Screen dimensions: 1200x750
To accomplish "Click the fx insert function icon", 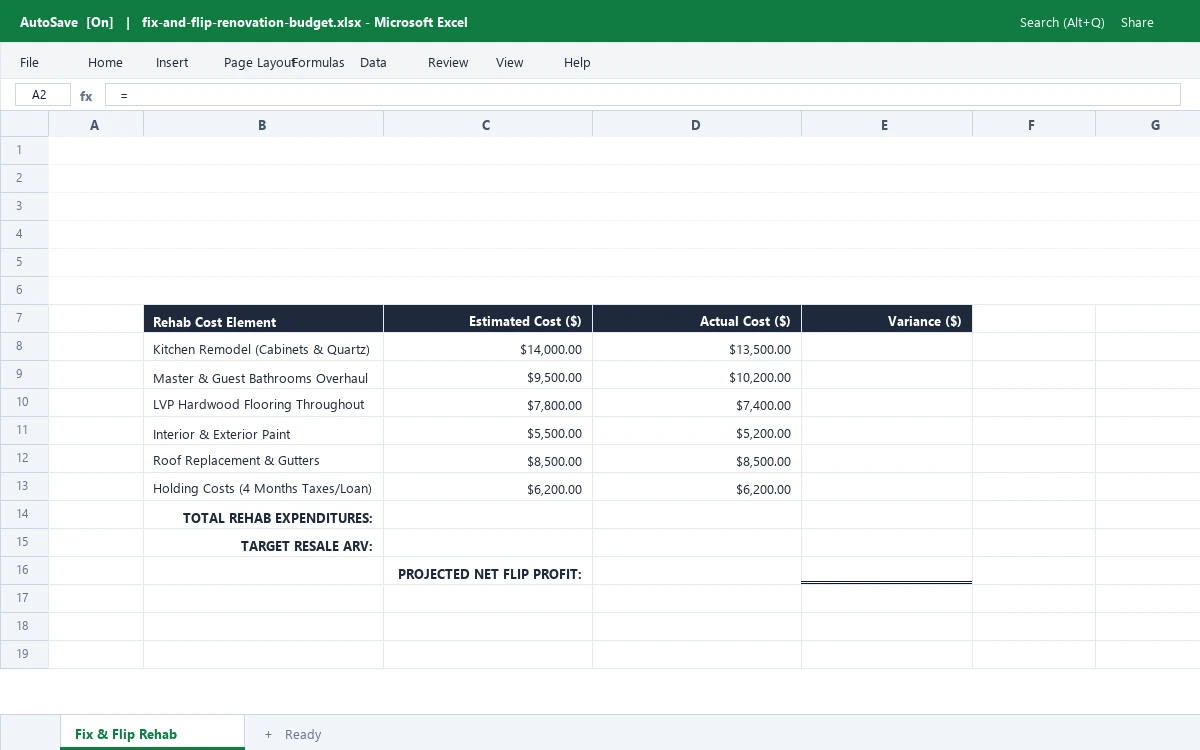I will click(86, 96).
